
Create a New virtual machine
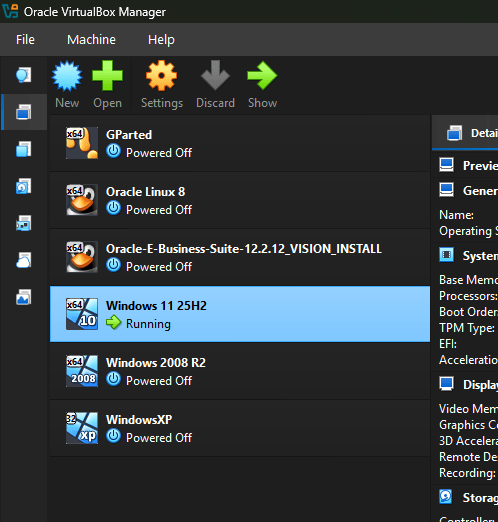point(67,85)
